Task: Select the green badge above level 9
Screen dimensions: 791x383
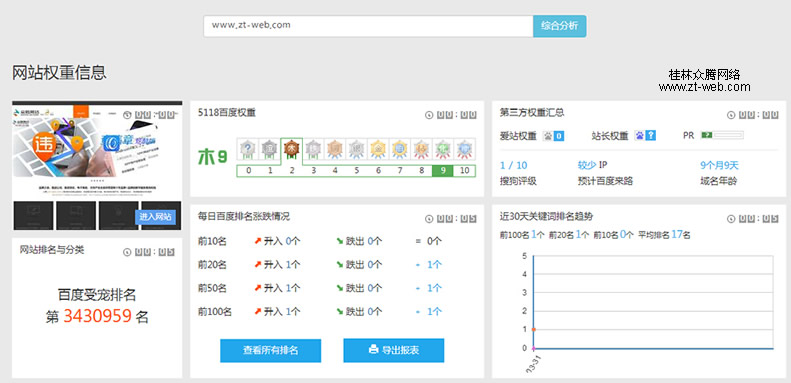Action: click(x=443, y=149)
